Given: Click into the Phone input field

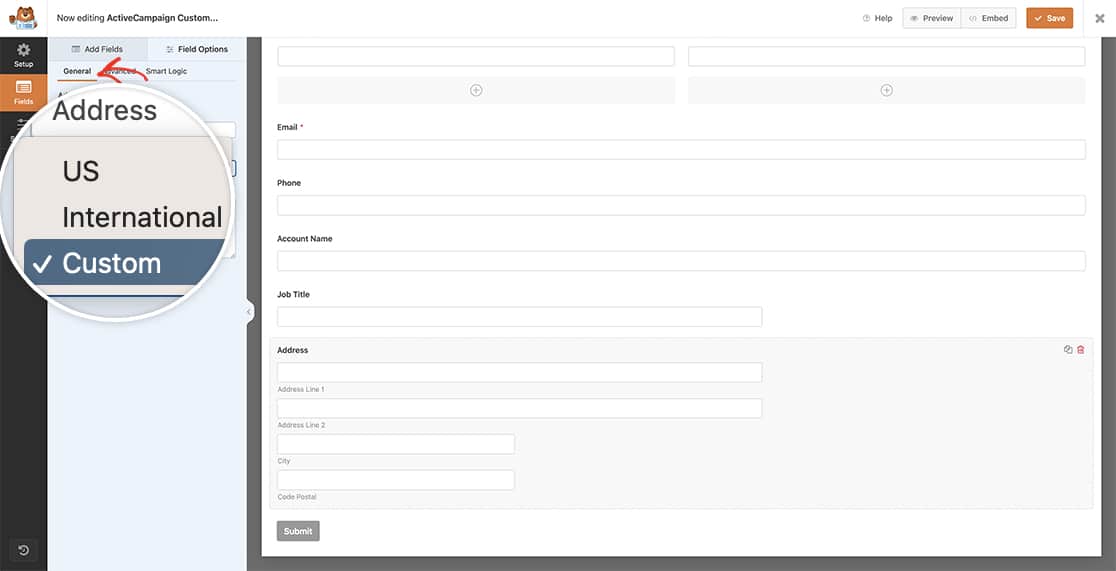Looking at the screenshot, I should pos(681,205).
